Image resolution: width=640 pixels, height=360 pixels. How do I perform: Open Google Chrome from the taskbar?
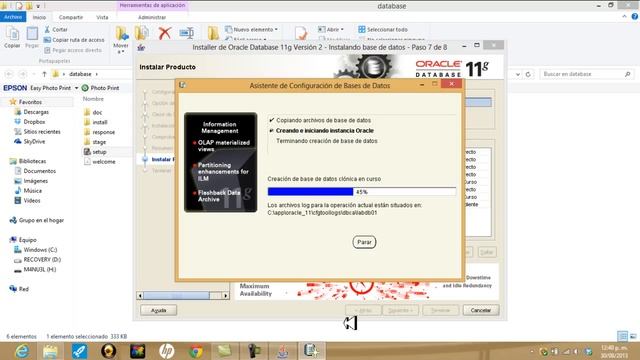(x=196, y=351)
